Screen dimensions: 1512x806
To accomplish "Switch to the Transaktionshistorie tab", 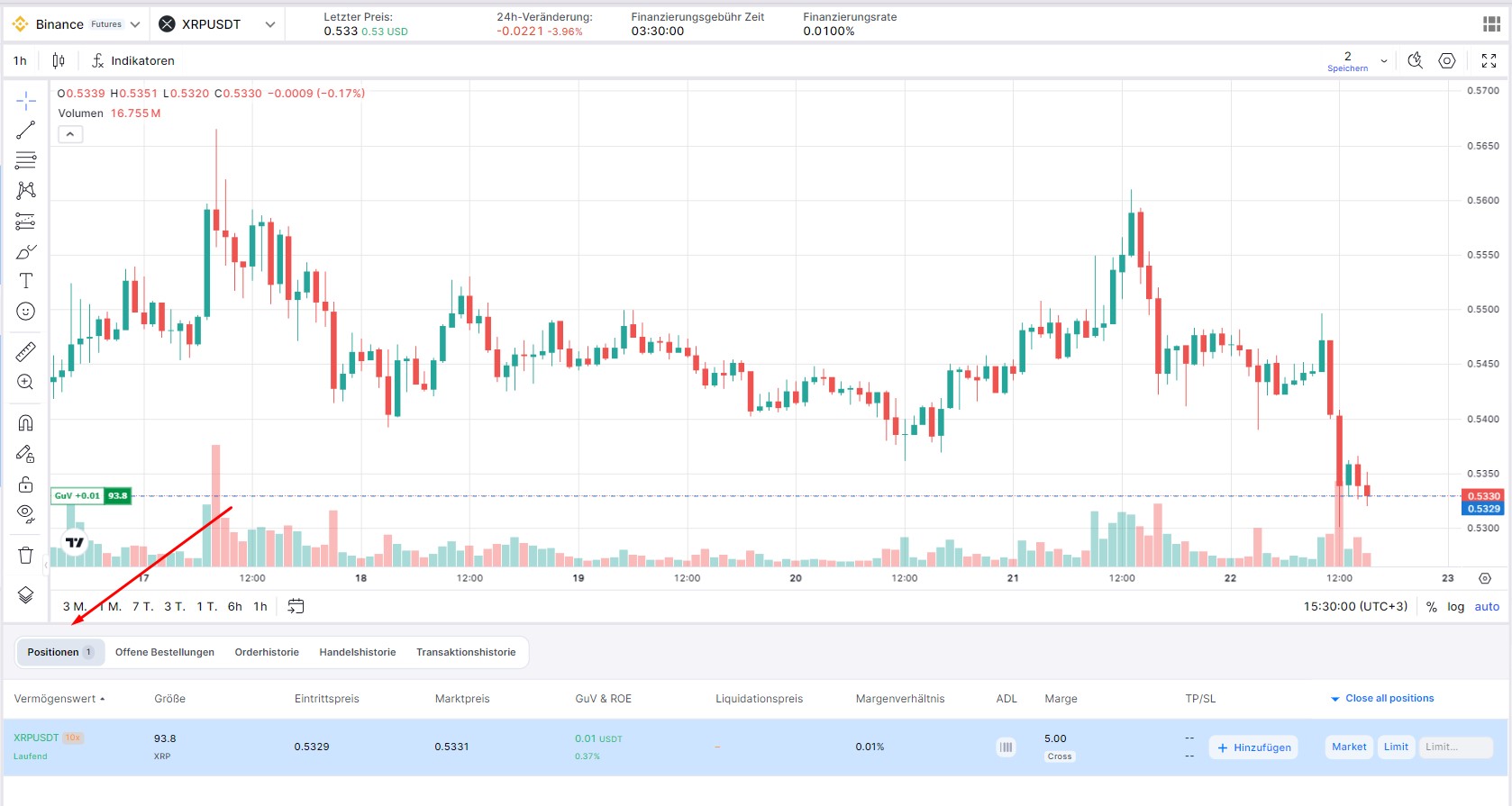I will point(466,652).
